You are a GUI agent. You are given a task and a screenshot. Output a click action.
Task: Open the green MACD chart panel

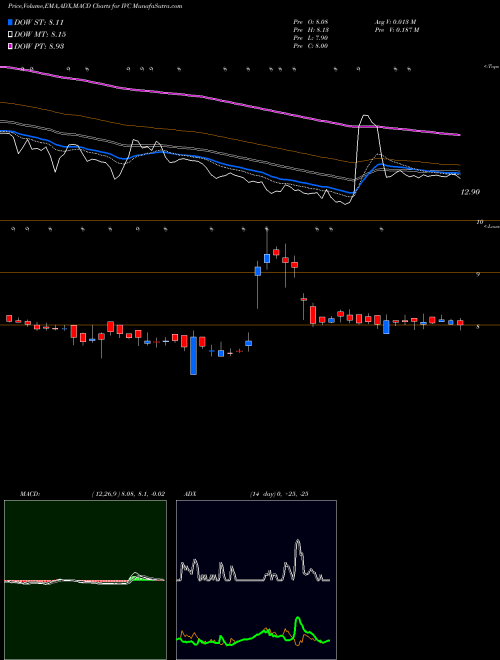point(85,580)
